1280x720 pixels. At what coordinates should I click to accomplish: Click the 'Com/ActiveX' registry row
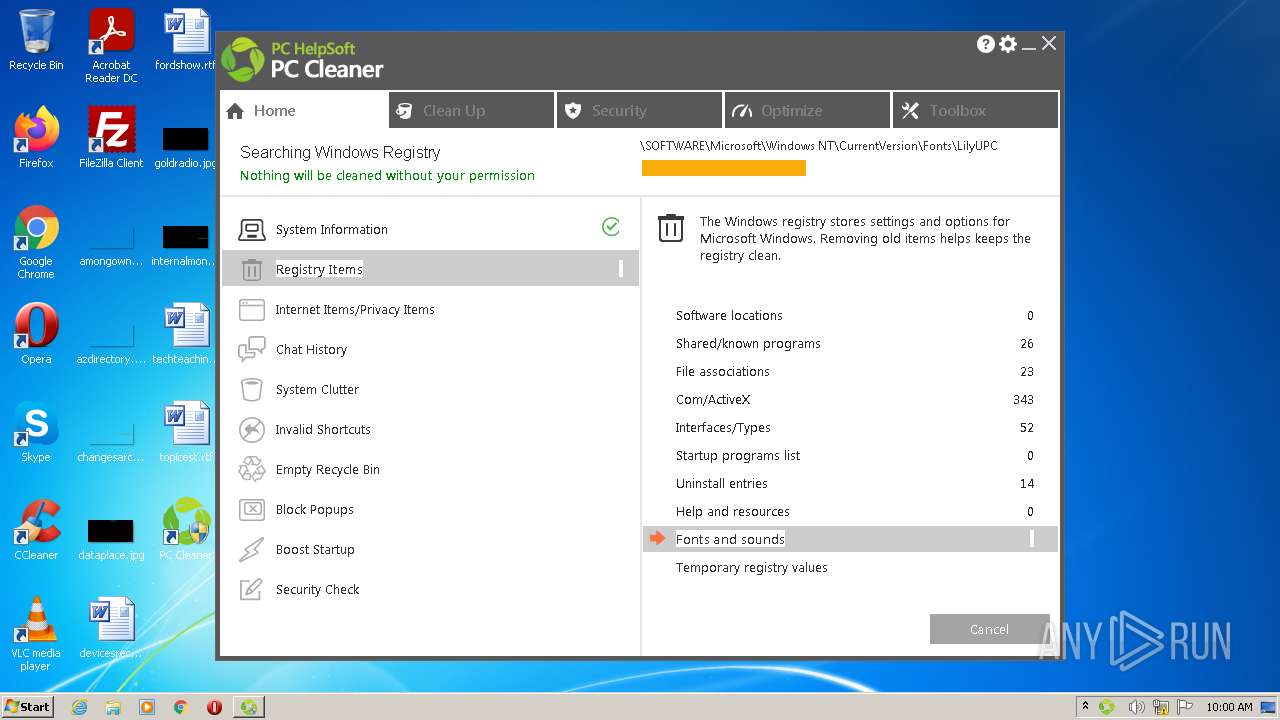850,400
